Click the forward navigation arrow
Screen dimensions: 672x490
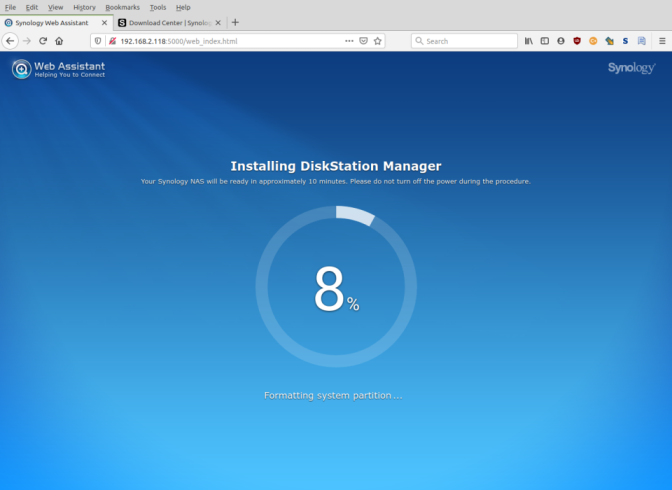27,41
